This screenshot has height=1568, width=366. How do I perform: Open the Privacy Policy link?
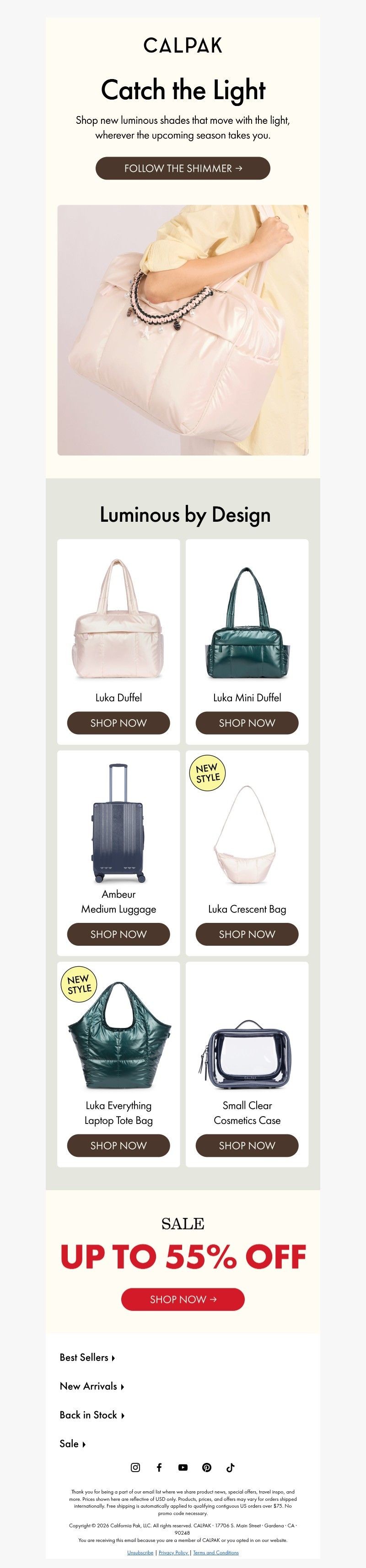point(173,1552)
